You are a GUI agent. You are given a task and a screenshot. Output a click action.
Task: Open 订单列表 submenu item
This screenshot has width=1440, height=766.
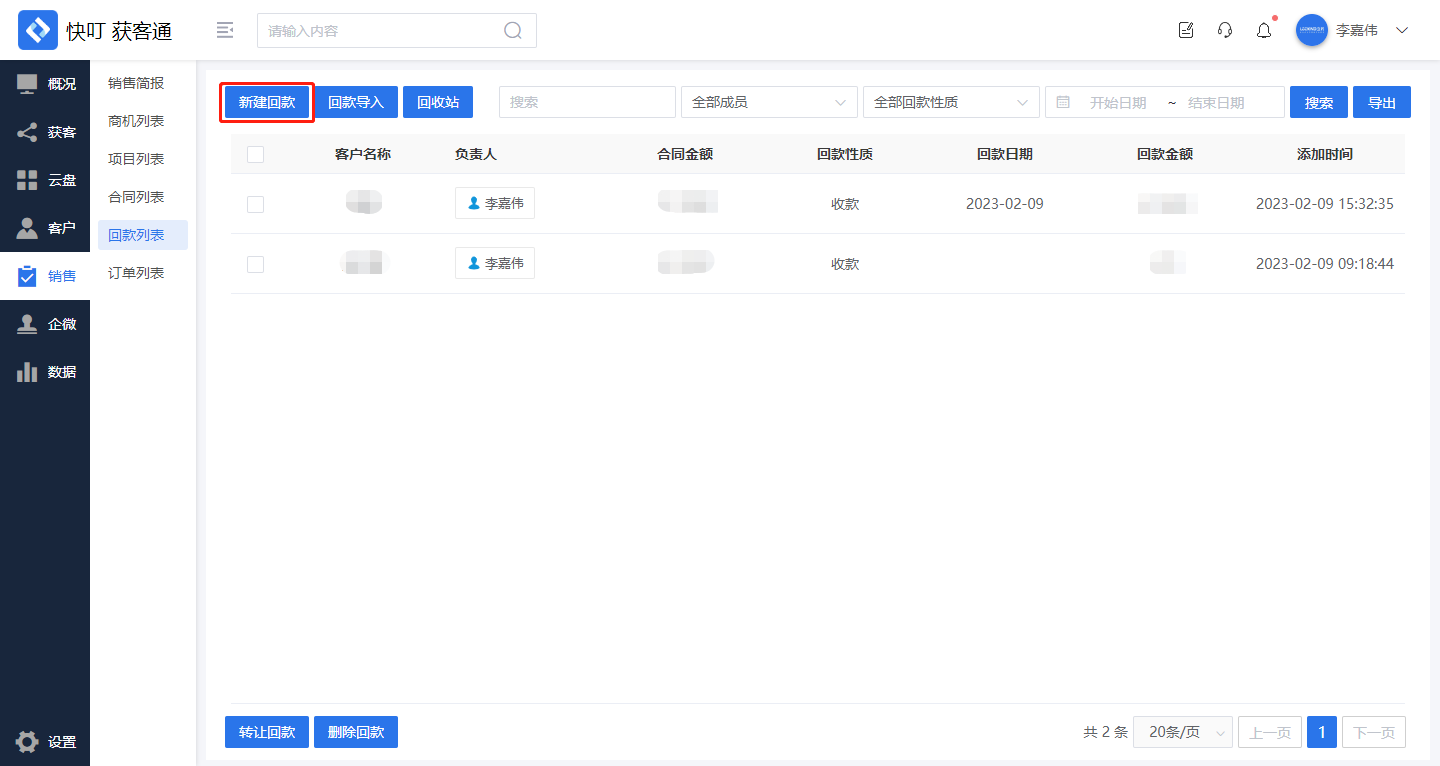[x=143, y=273]
